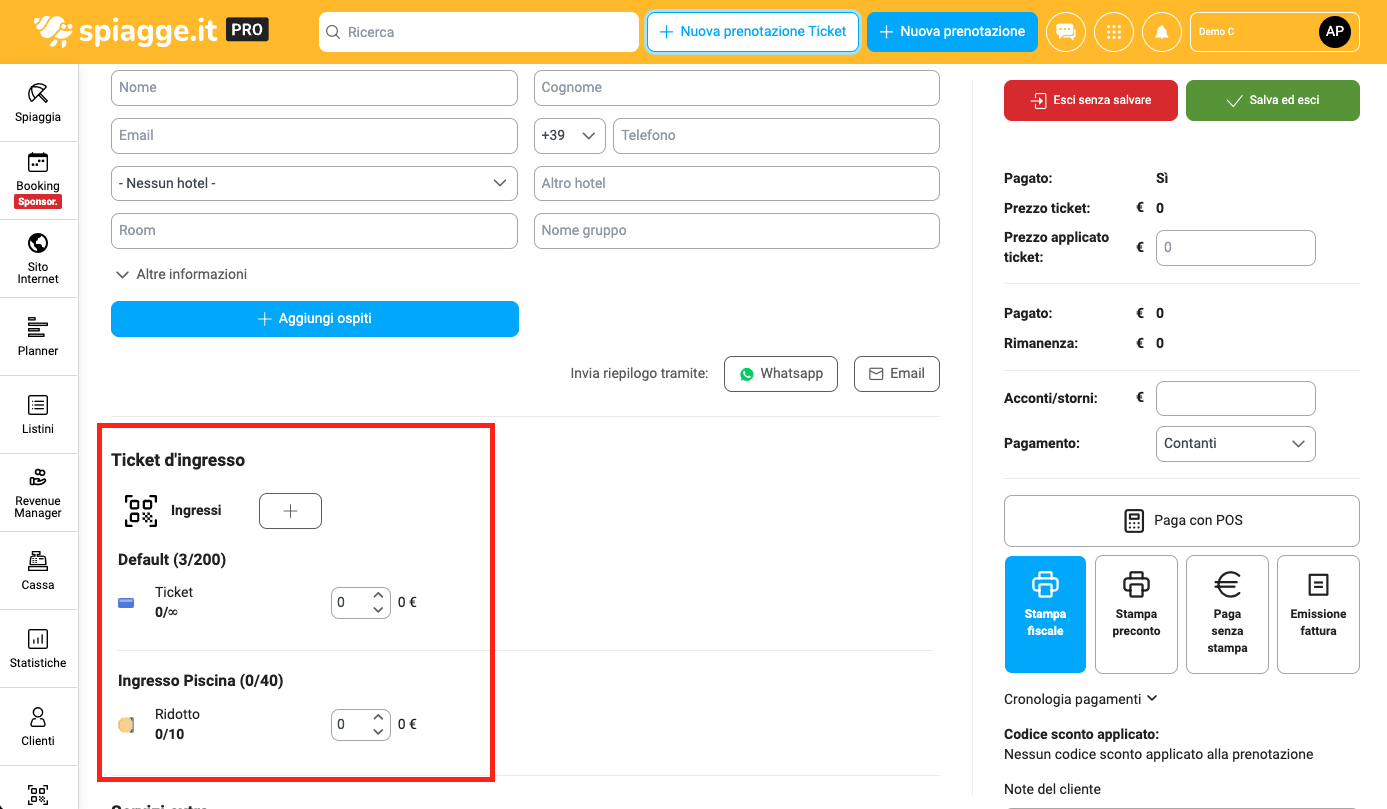
Task: Open the chat messages icon in header
Action: tap(1066, 32)
